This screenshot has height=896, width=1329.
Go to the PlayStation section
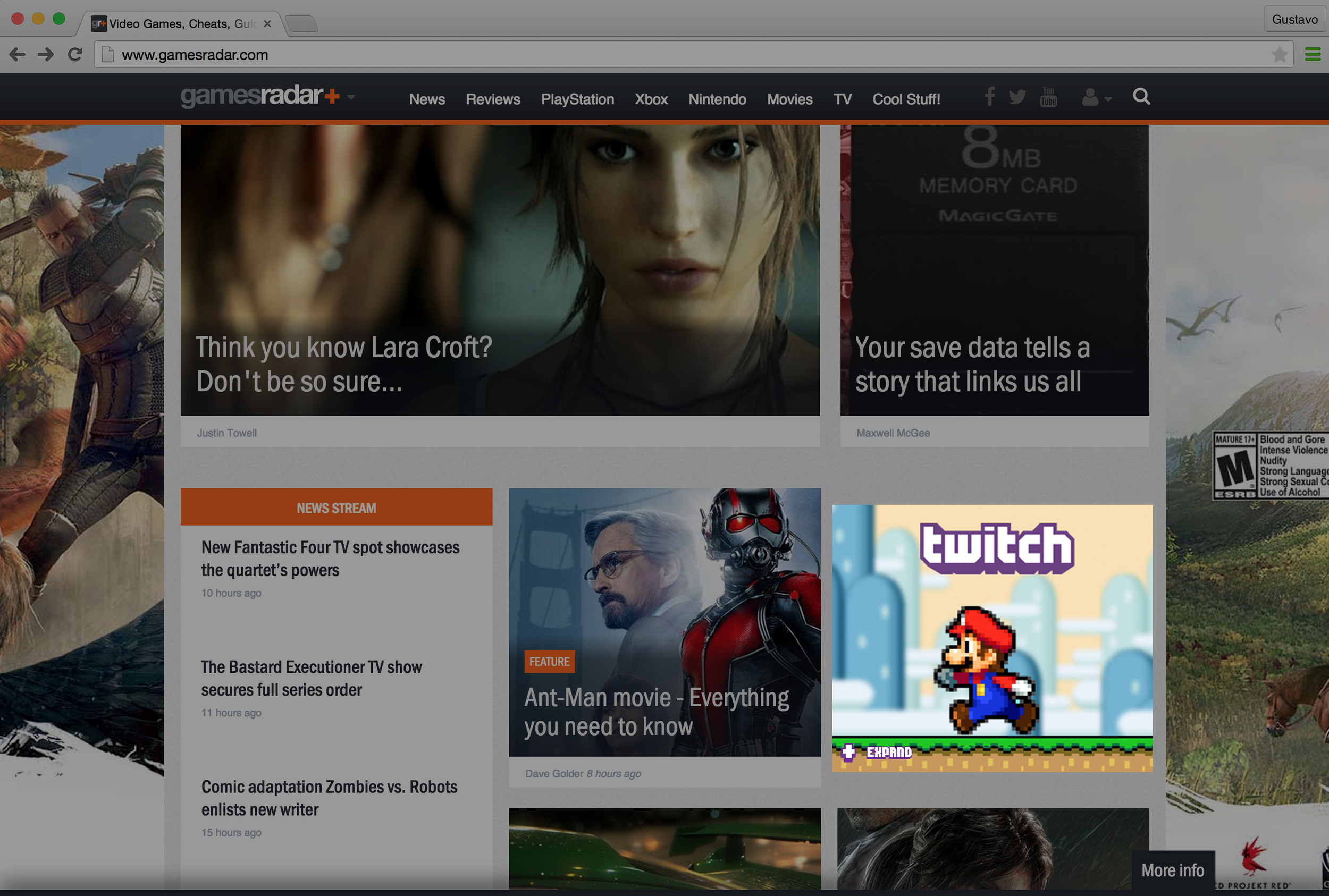(577, 99)
